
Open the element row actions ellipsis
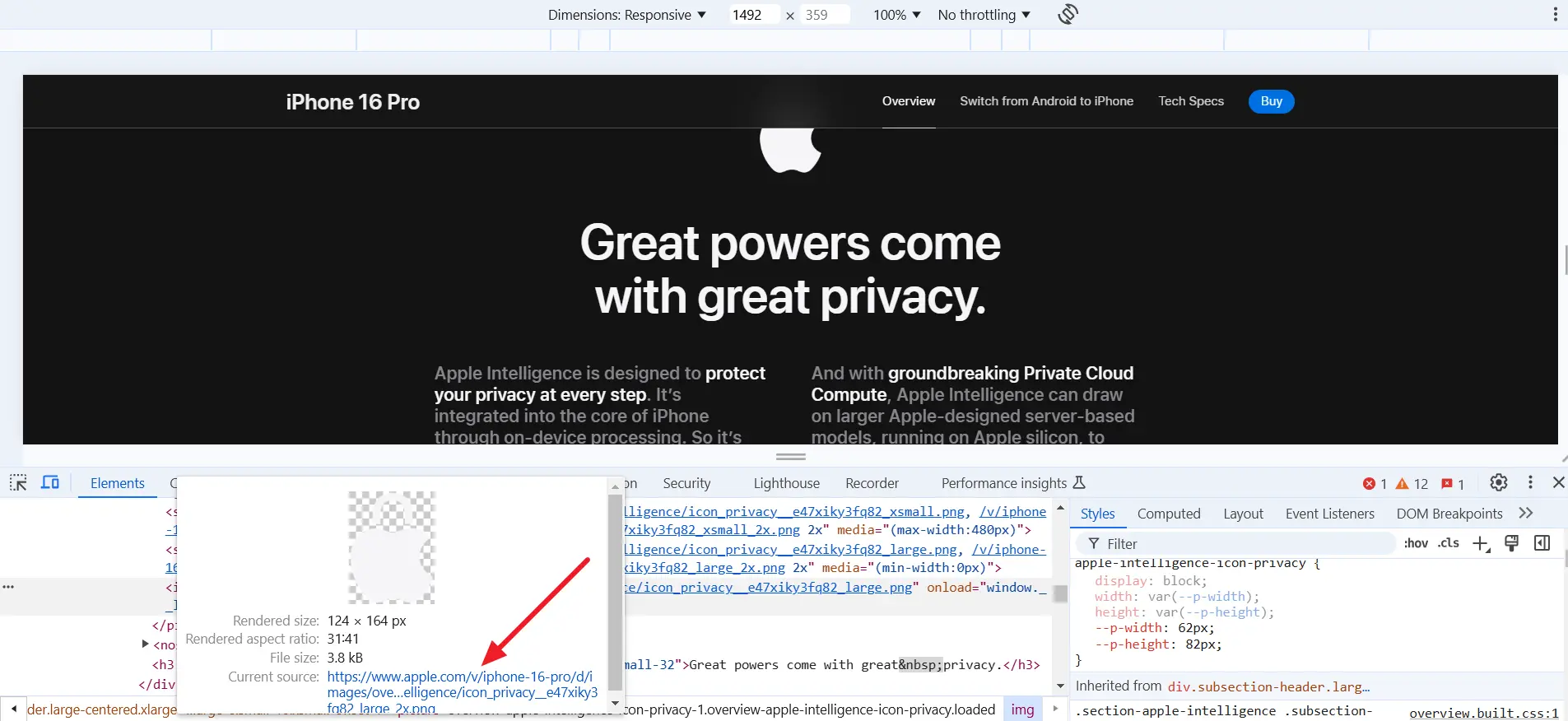click(x=8, y=587)
